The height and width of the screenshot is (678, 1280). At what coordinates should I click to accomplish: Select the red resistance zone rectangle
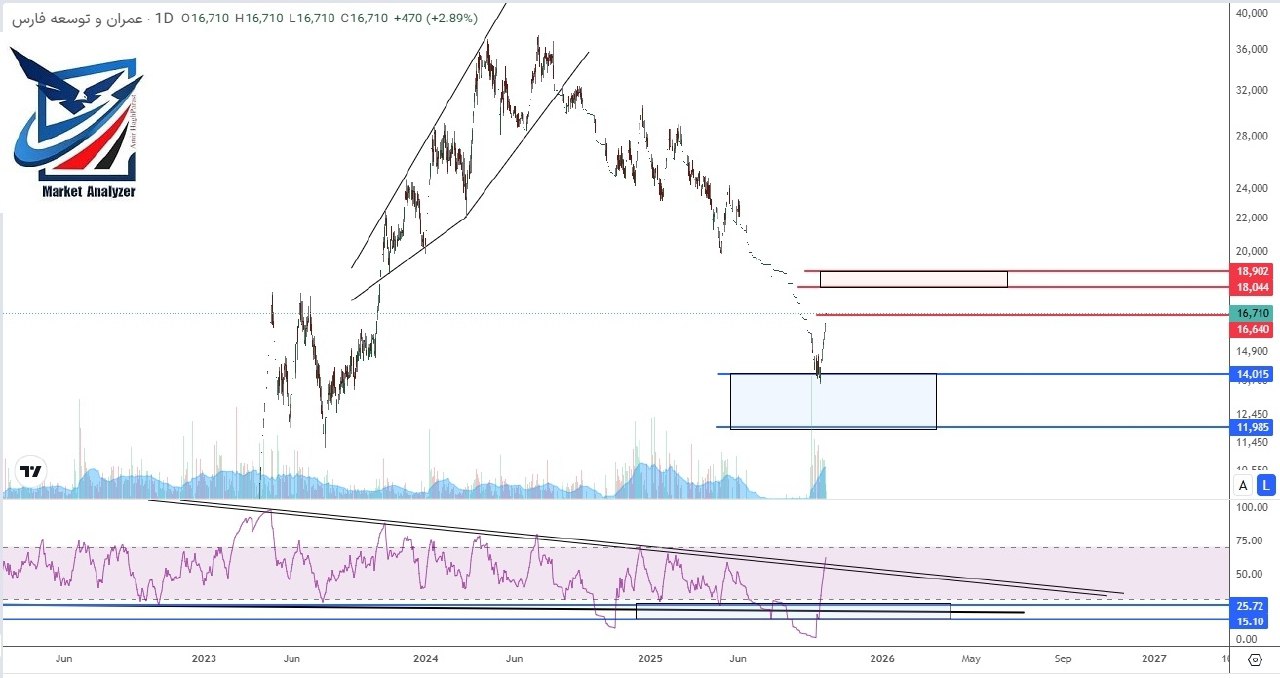913,279
